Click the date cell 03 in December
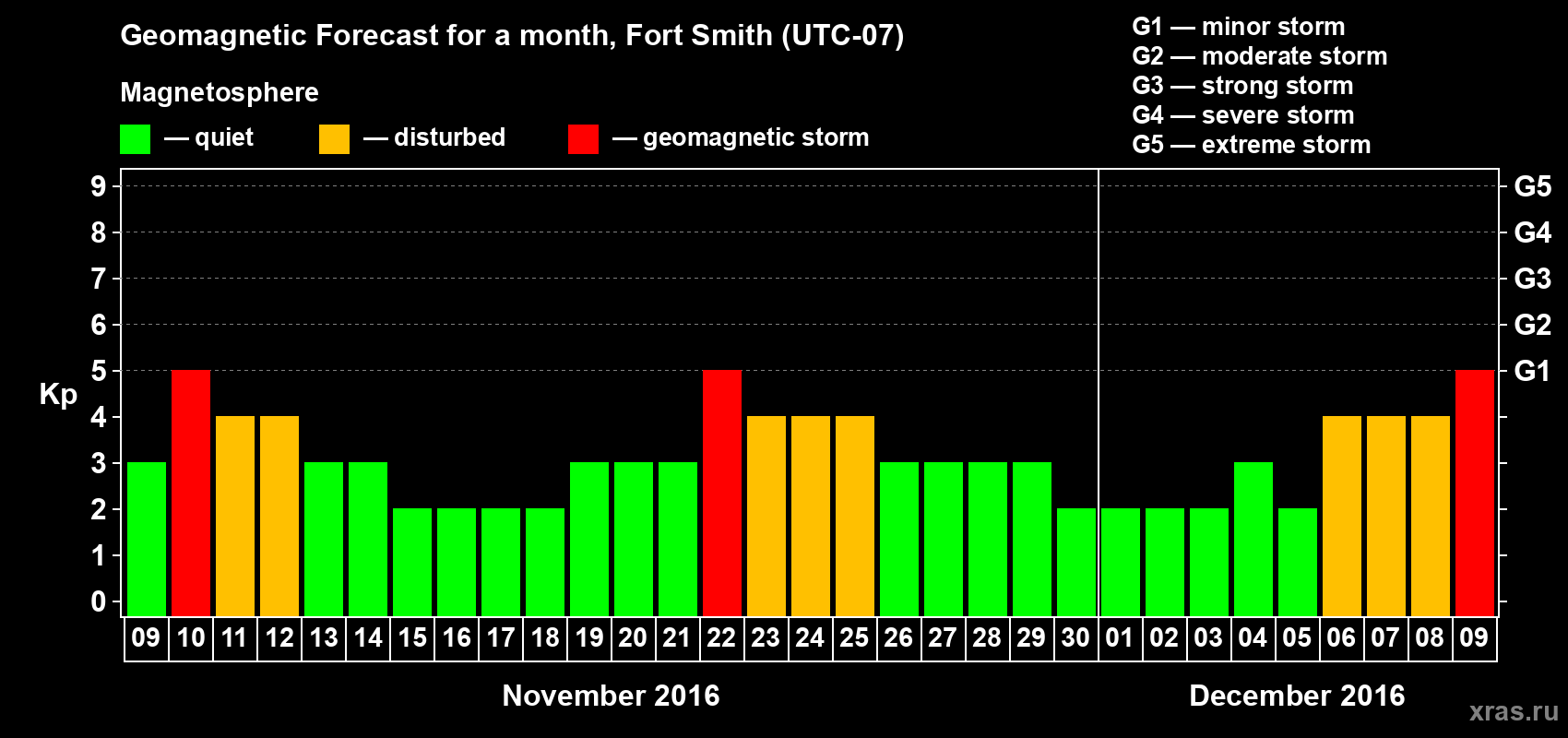 pos(1209,638)
